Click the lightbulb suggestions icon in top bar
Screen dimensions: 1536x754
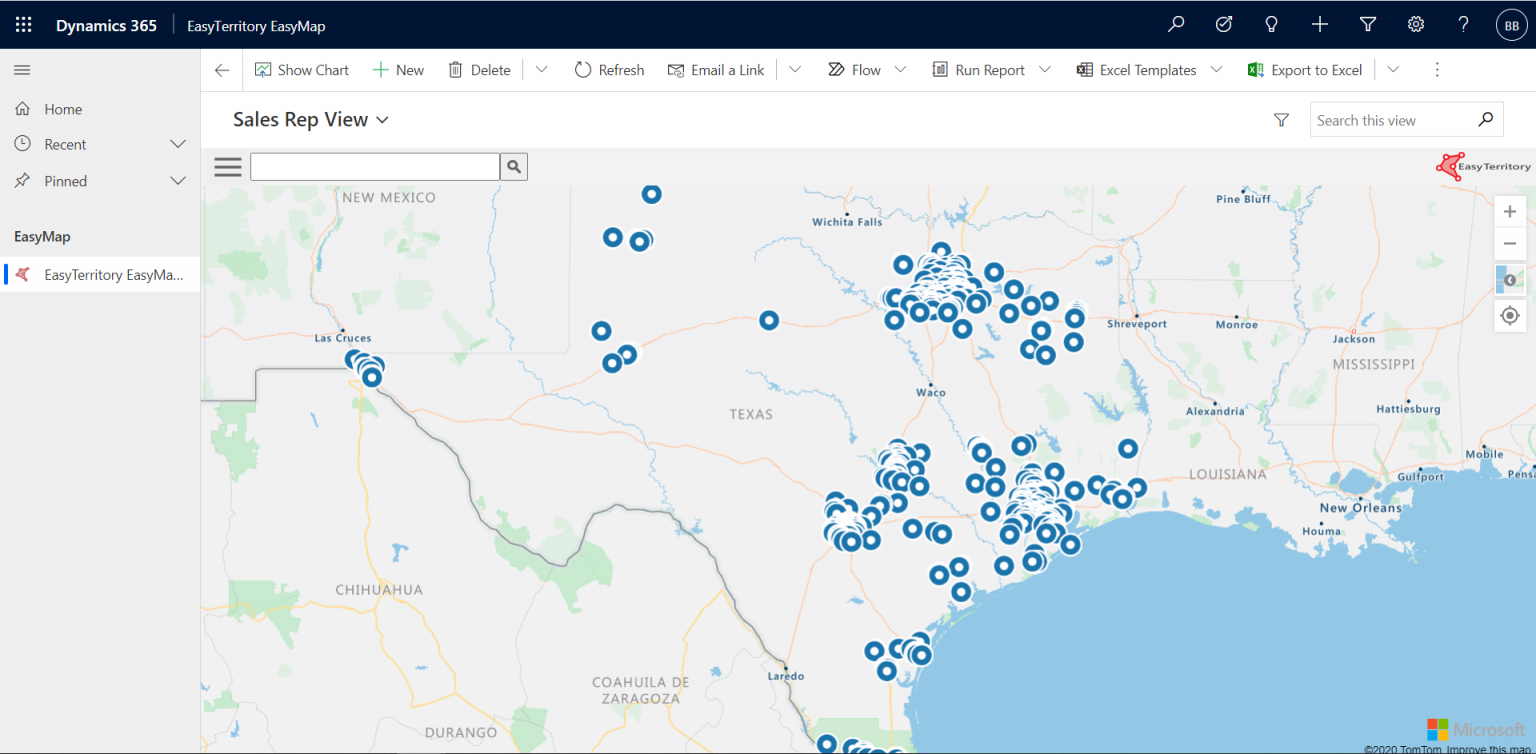pos(1271,23)
